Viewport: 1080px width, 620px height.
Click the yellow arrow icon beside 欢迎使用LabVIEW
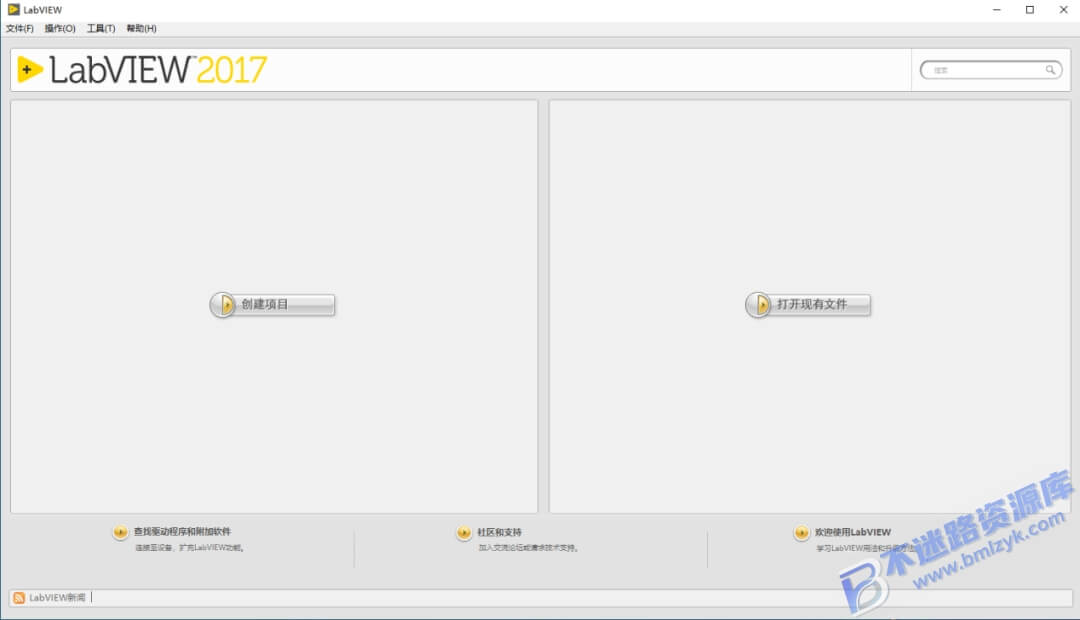click(801, 533)
